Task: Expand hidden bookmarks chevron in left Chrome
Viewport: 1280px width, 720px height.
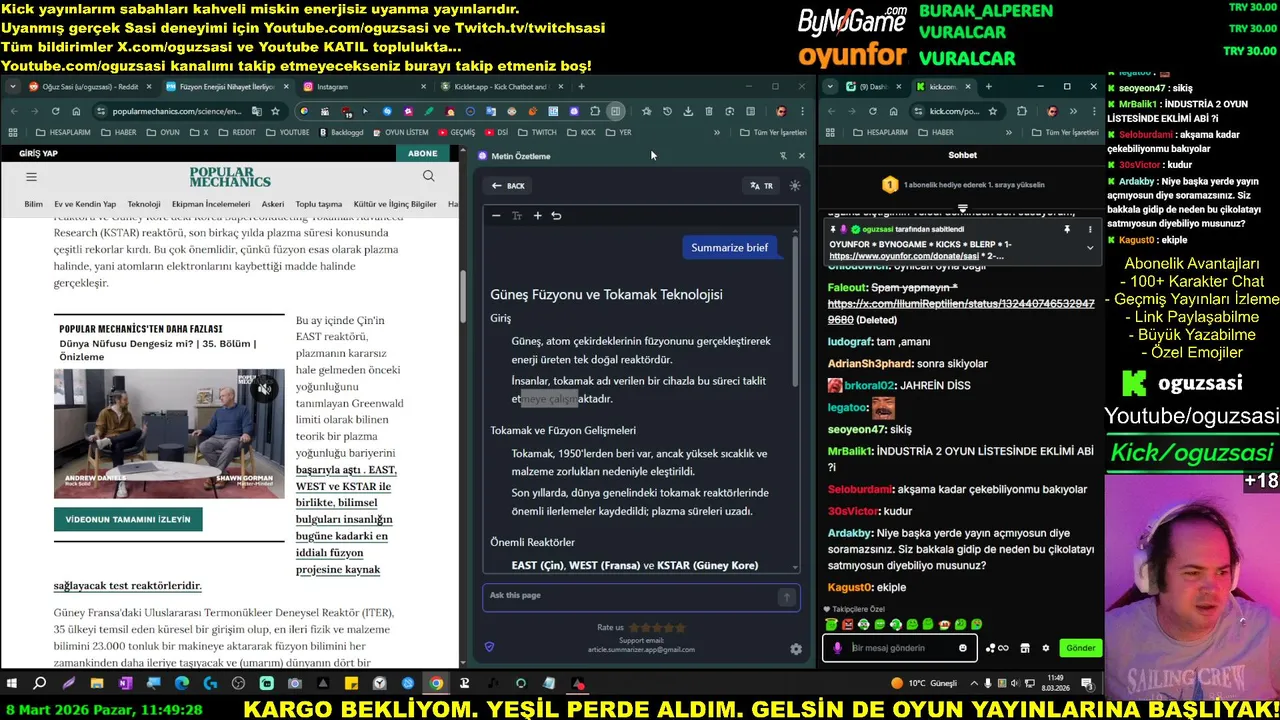Action: (x=716, y=132)
